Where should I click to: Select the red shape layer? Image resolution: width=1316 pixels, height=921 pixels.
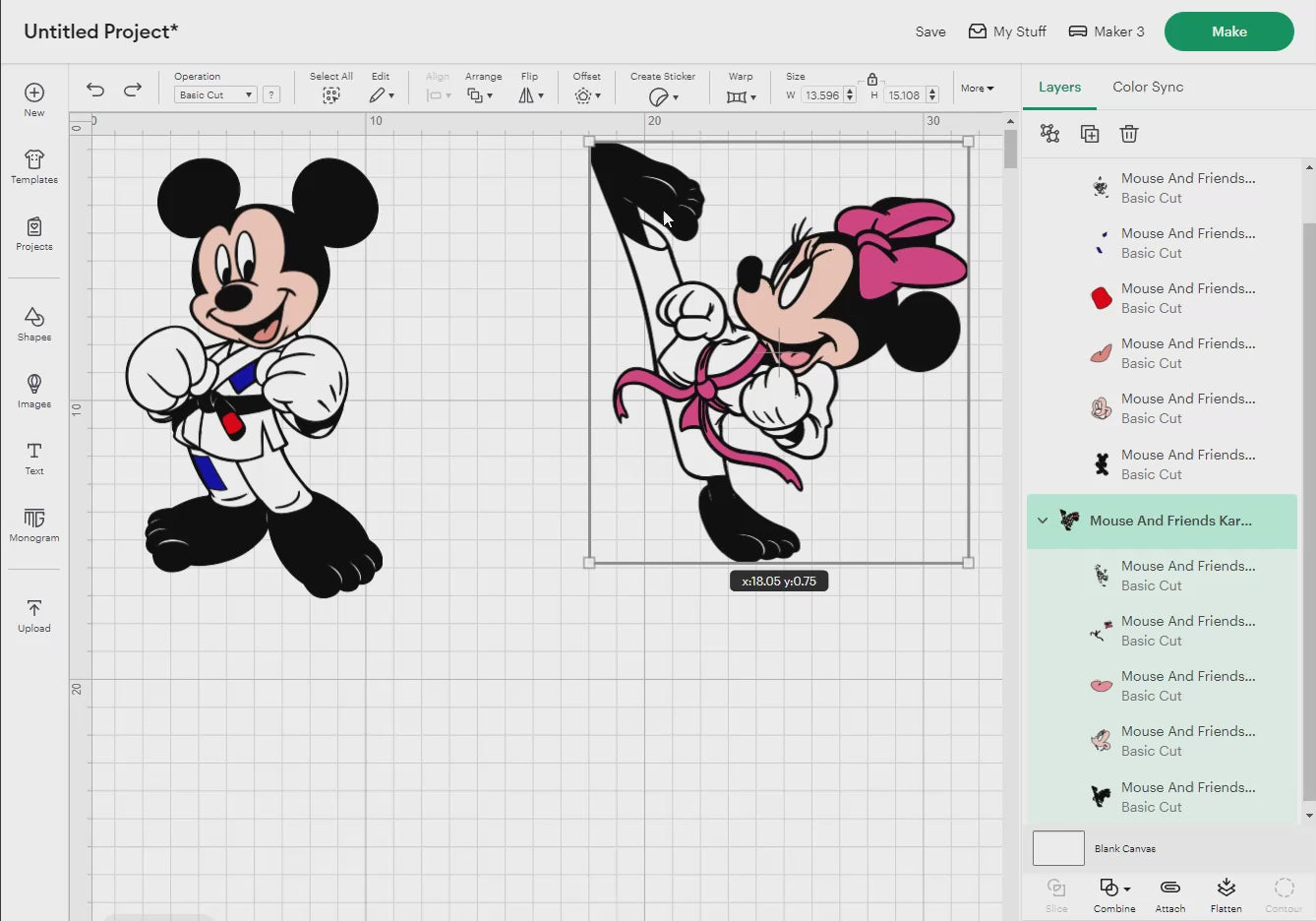pyautogui.click(x=1163, y=298)
